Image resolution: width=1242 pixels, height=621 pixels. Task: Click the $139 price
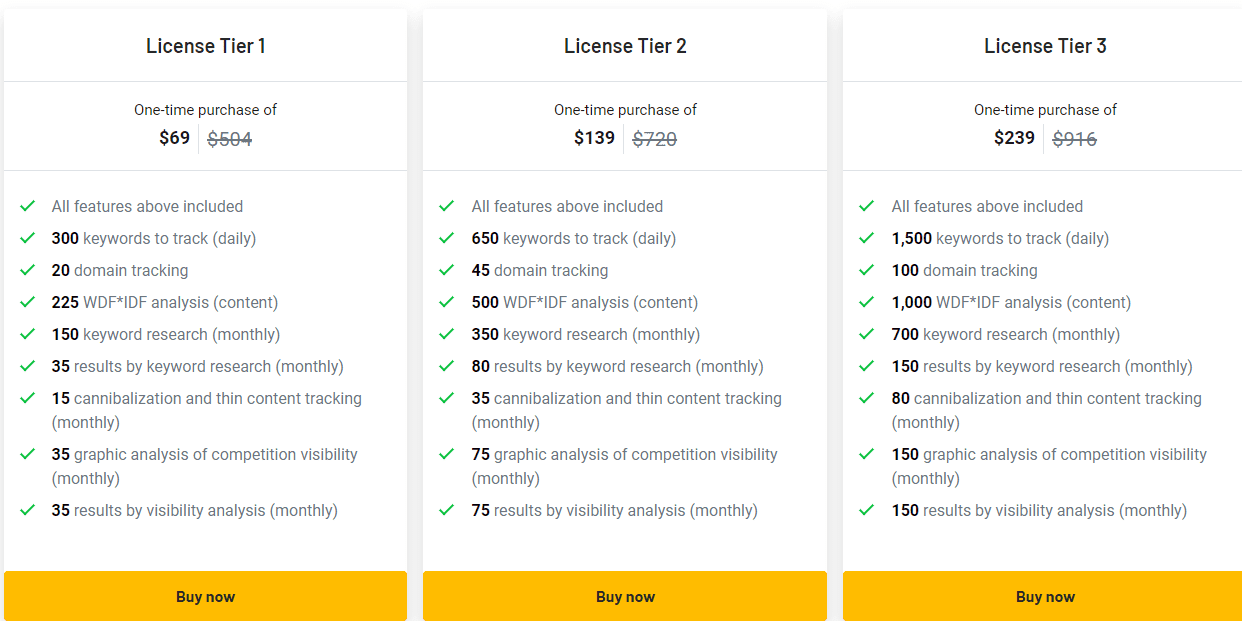tap(594, 138)
